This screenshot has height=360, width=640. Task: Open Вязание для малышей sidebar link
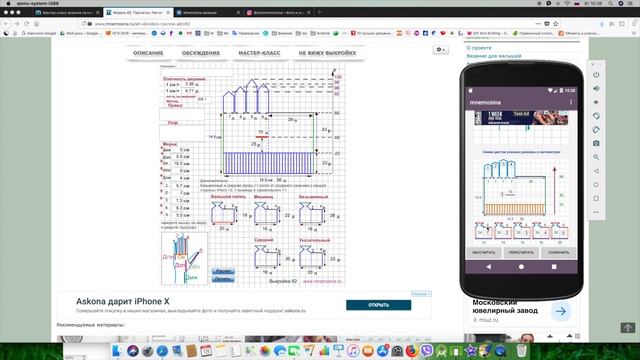tap(494, 56)
